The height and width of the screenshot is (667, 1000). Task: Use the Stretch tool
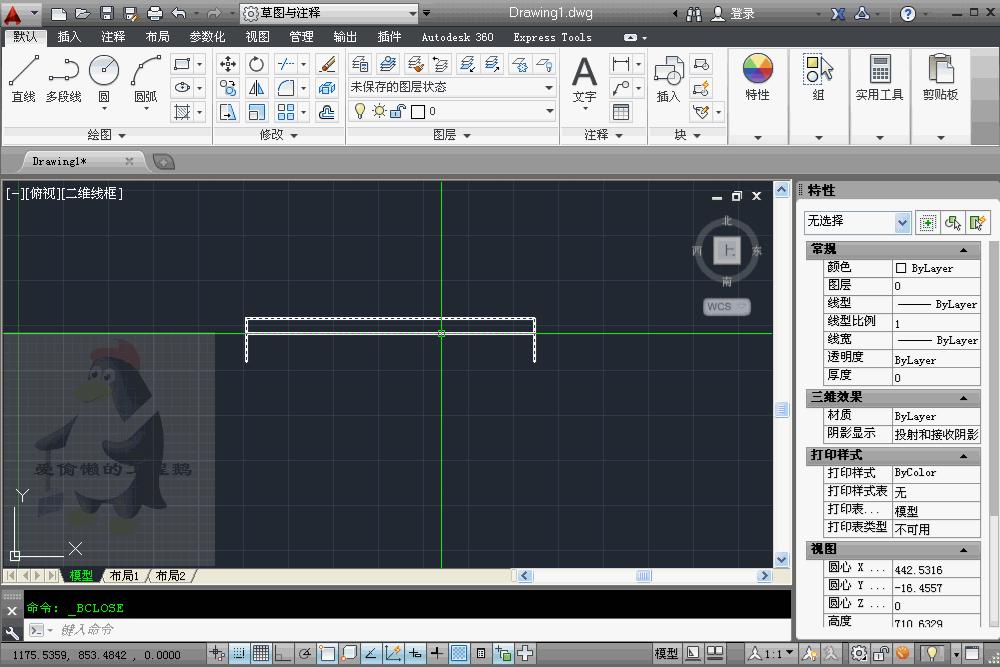coord(228,112)
